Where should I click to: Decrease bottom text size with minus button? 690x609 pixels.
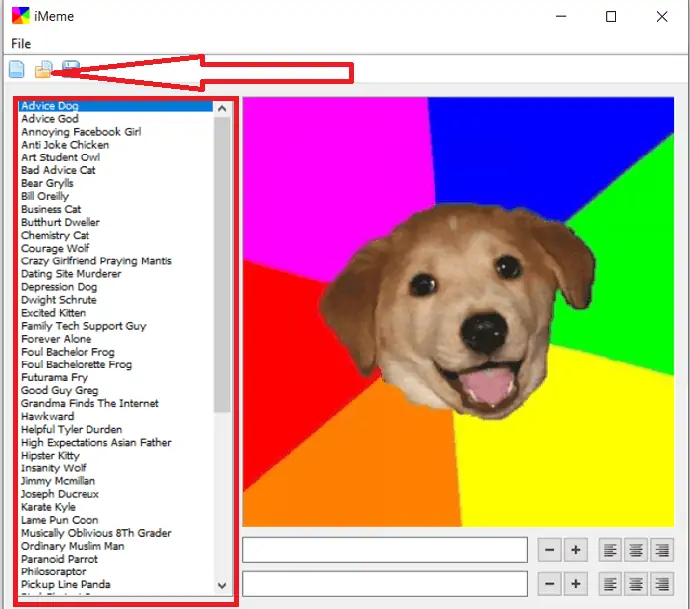pos(550,583)
